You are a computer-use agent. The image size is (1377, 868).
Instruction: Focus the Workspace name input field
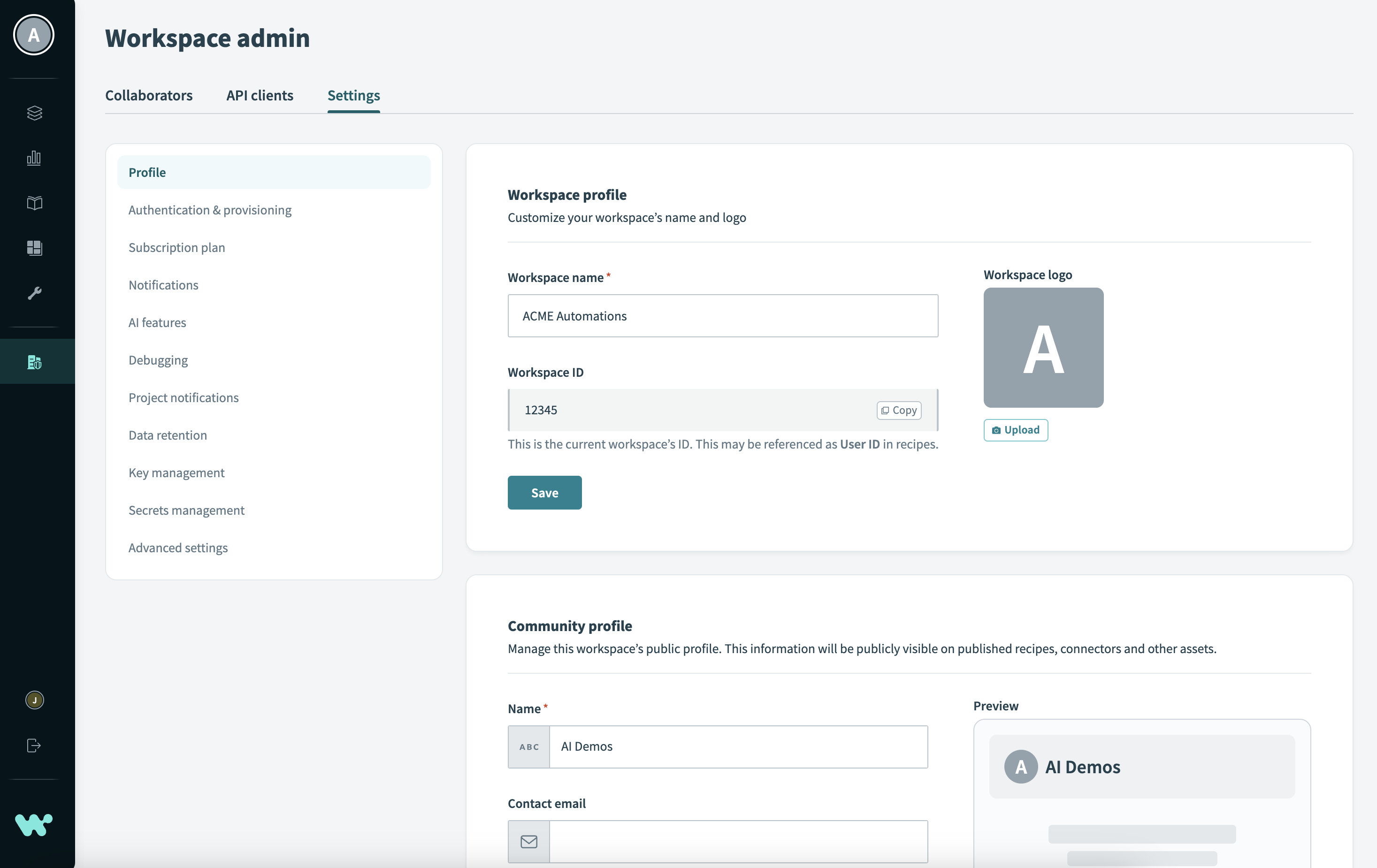click(723, 316)
